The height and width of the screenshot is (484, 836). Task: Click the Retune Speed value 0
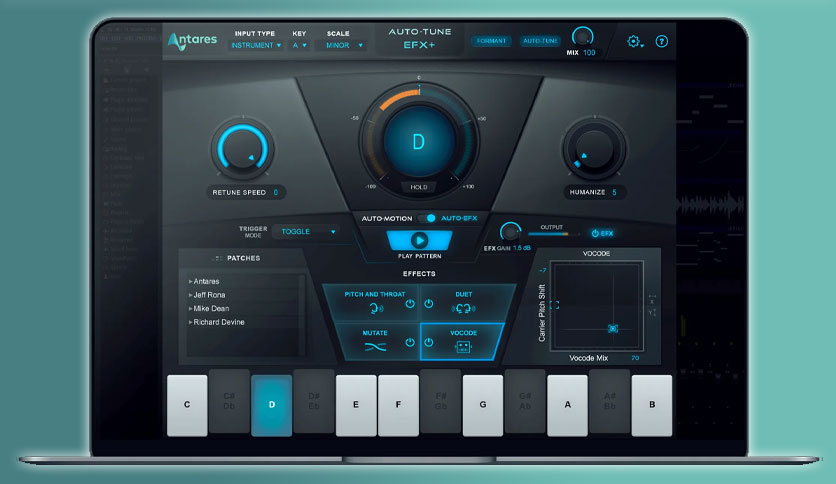[x=276, y=192]
